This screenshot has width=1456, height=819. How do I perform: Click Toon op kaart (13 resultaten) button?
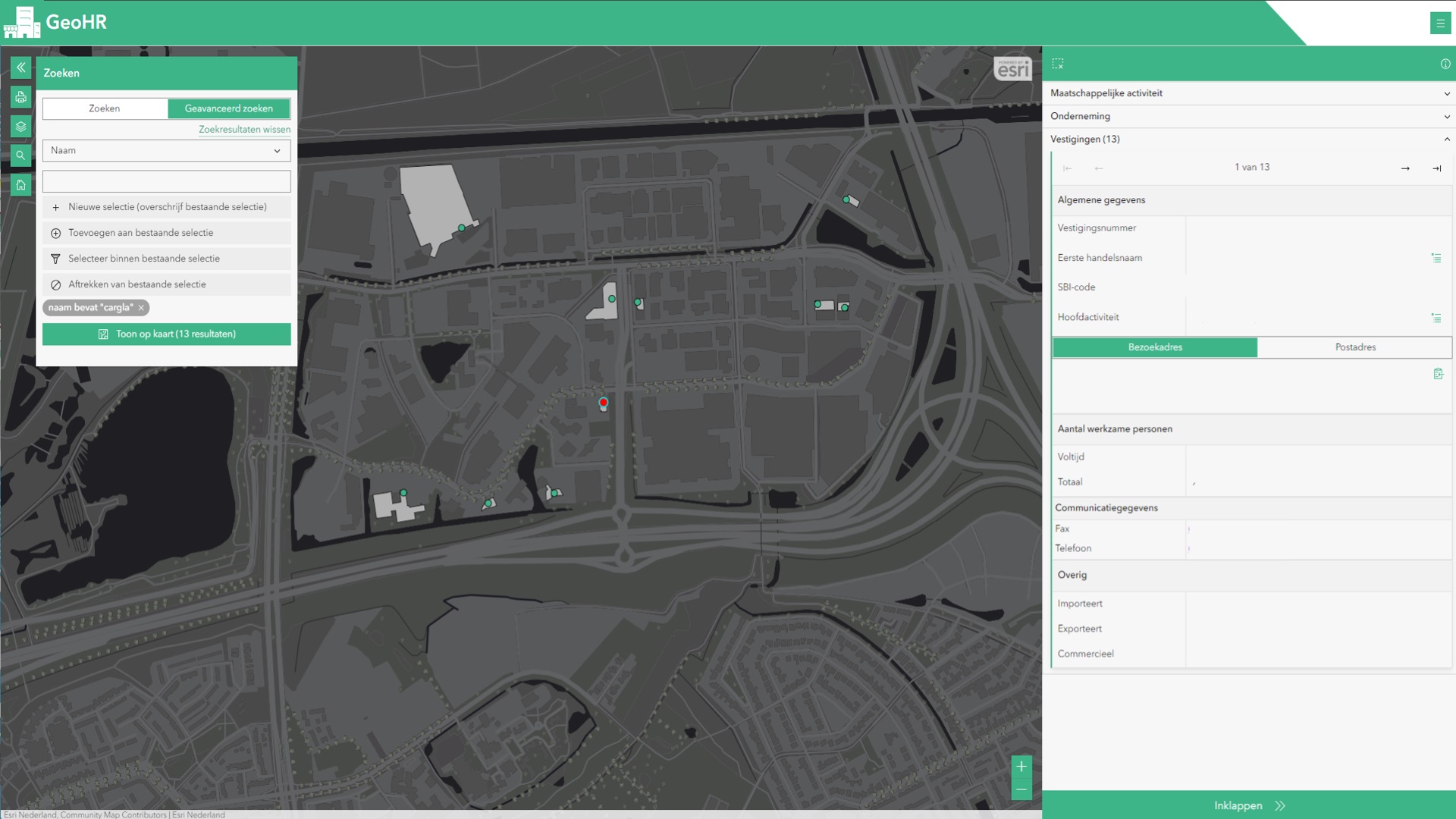(167, 334)
